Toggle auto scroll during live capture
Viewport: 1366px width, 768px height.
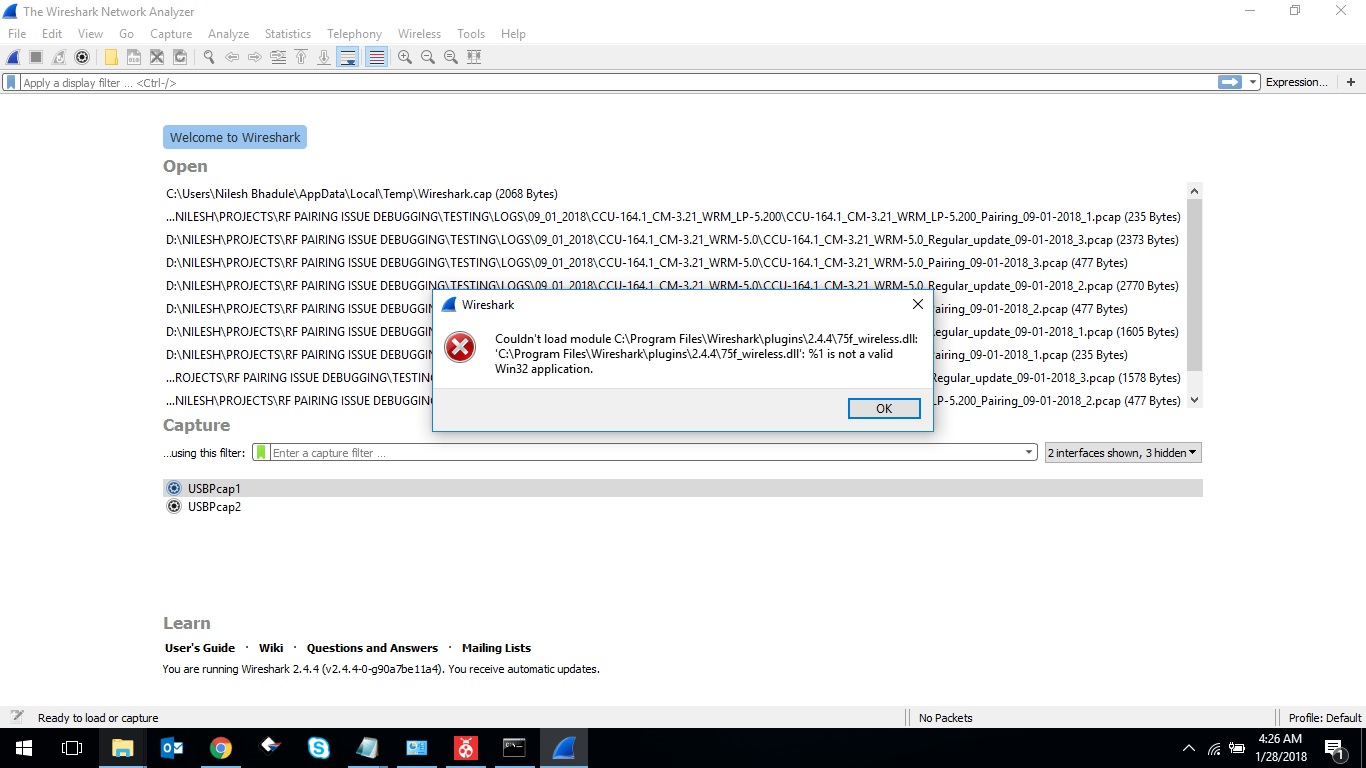coord(347,57)
